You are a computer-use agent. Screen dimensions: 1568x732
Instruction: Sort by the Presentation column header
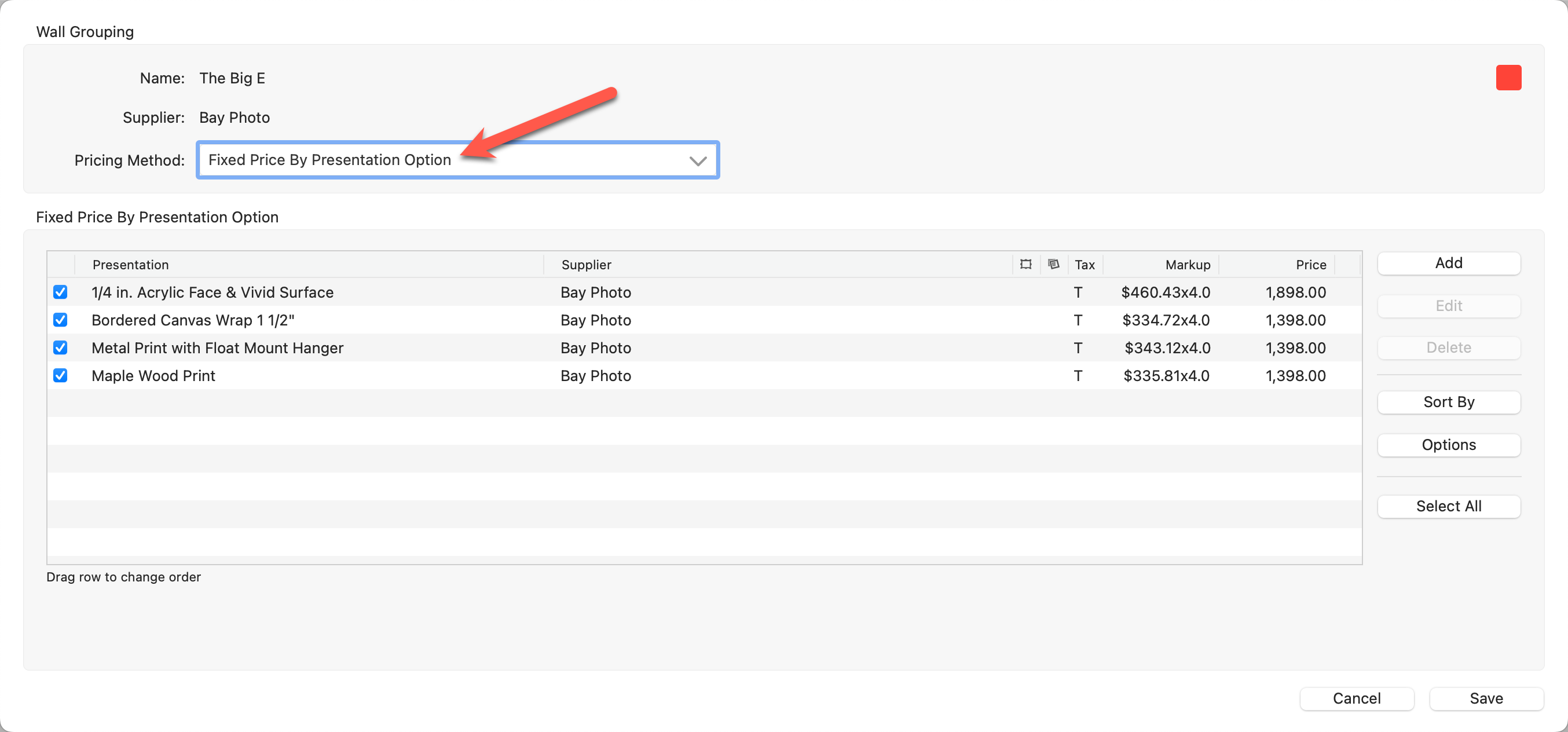pos(130,265)
